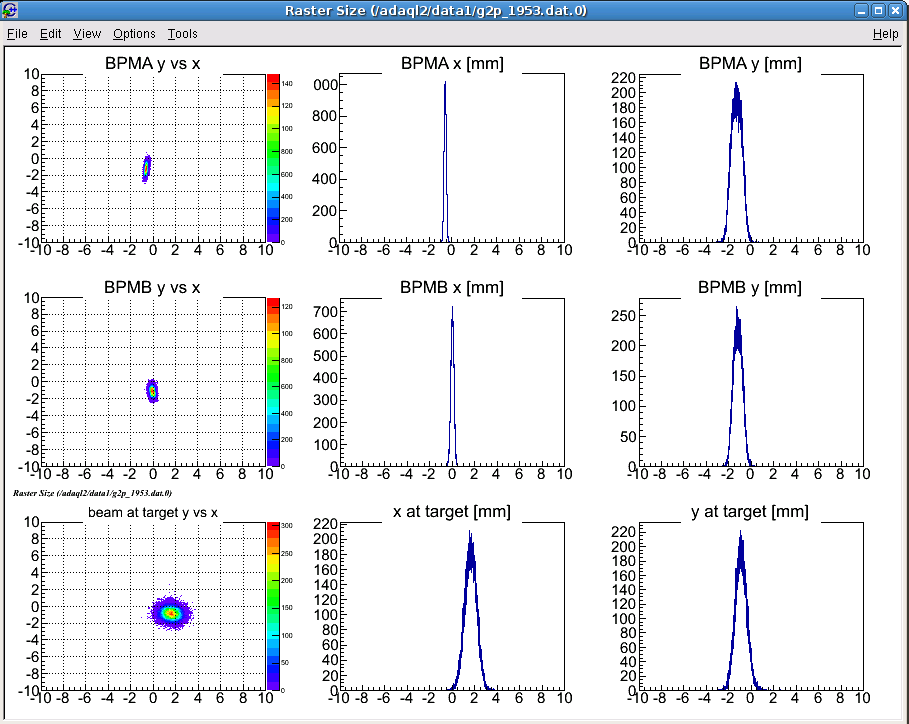This screenshot has height=724, width=909.
Task: Click the BPMB y vs x color scale
Action: [273, 382]
